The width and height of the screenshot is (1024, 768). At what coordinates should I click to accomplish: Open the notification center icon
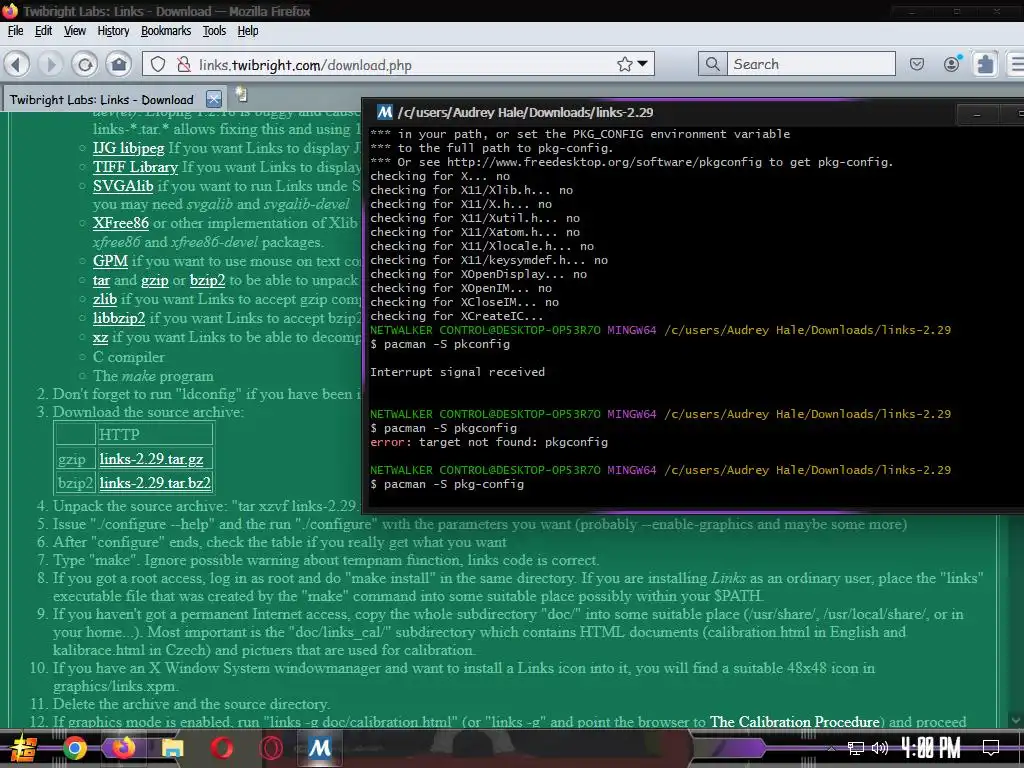pyautogui.click(x=991, y=748)
